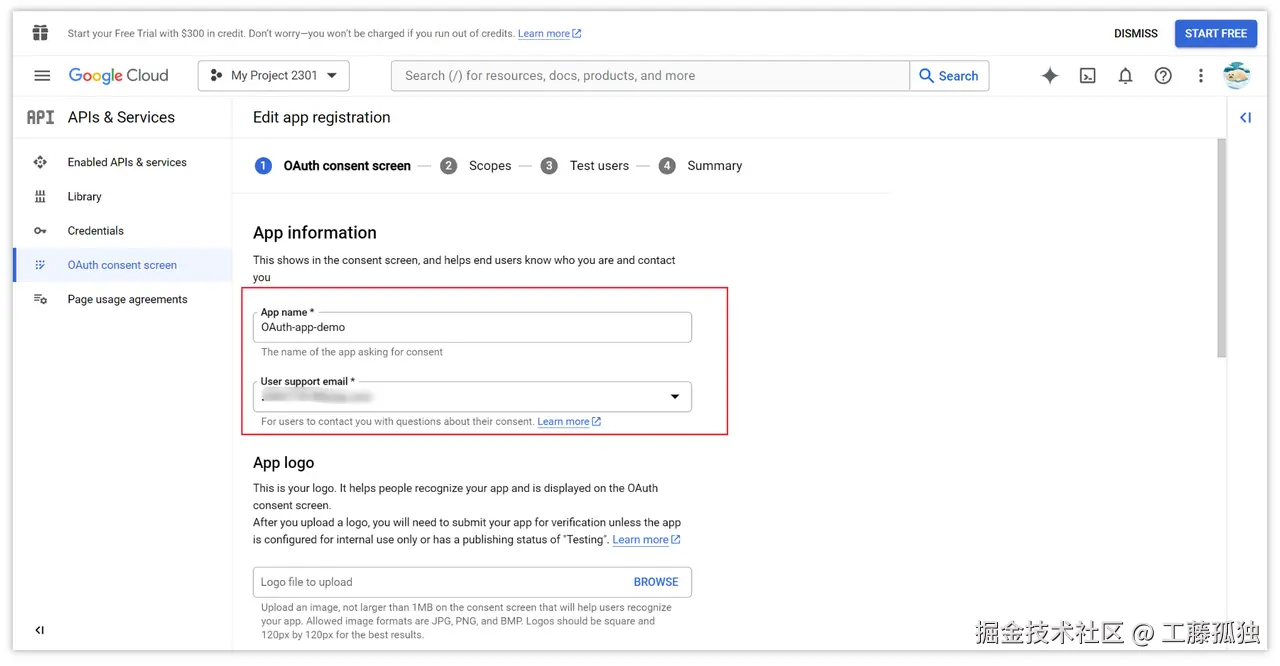Open the more options three-dot menu
The width and height of the screenshot is (1280, 666).
[x=1201, y=75]
